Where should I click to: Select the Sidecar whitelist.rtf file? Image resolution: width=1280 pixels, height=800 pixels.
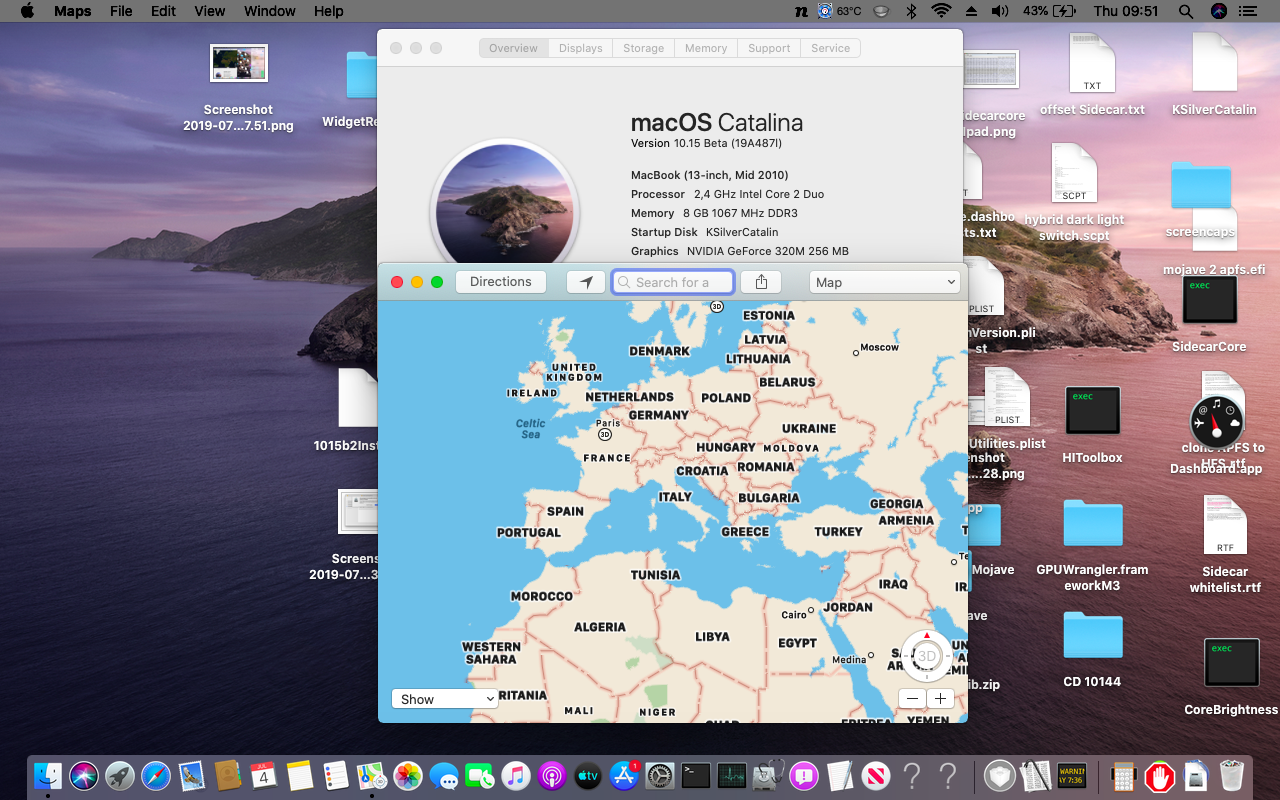[1225, 527]
